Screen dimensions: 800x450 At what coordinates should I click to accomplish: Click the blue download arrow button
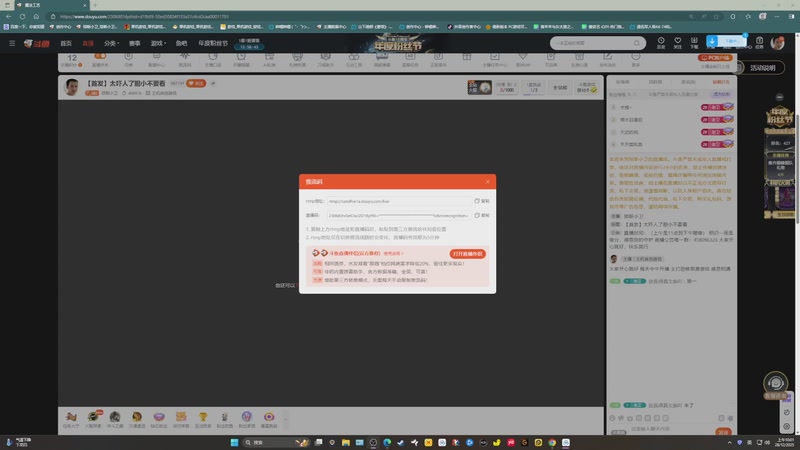coord(712,41)
